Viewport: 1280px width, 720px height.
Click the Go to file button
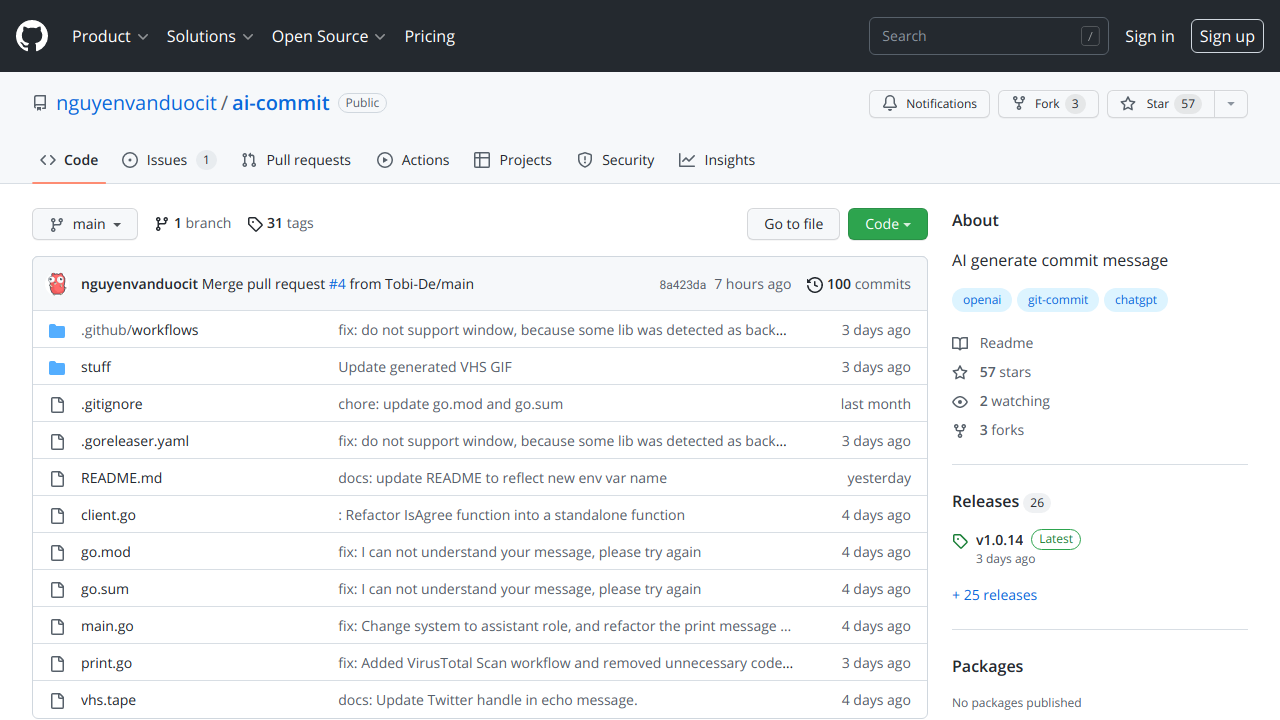794,224
